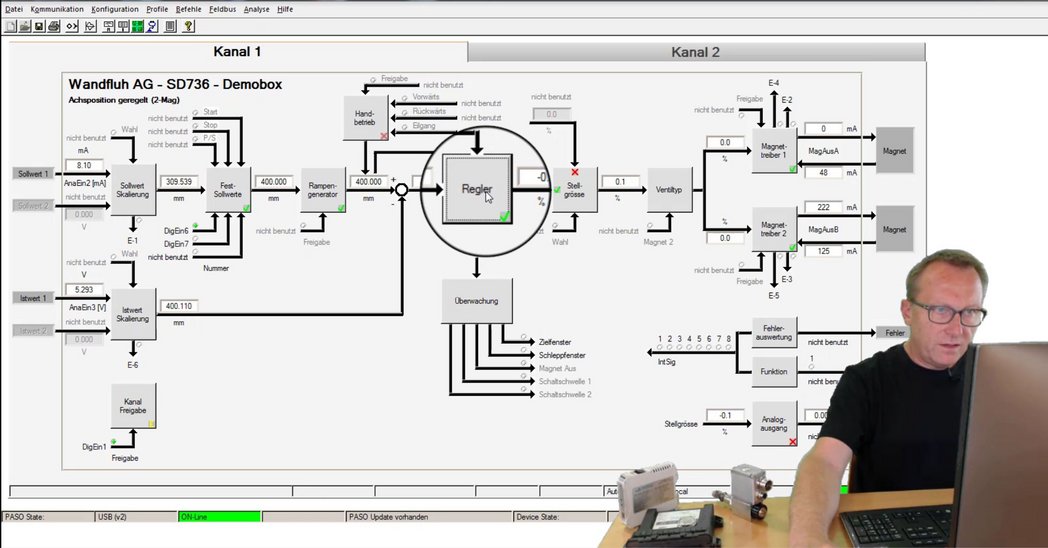Open the Regler controller block

coord(477,189)
